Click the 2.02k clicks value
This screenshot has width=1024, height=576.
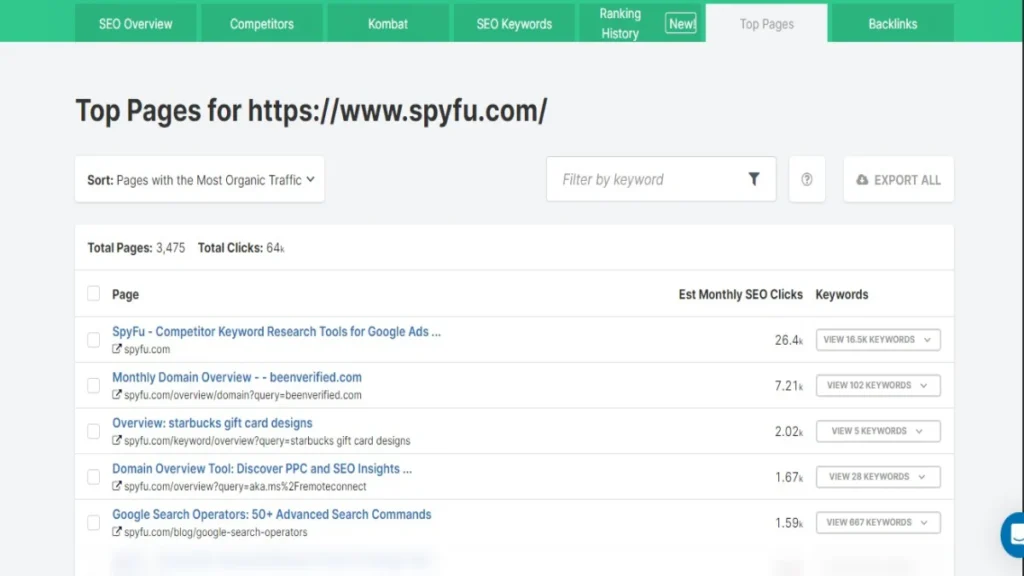[x=789, y=432]
